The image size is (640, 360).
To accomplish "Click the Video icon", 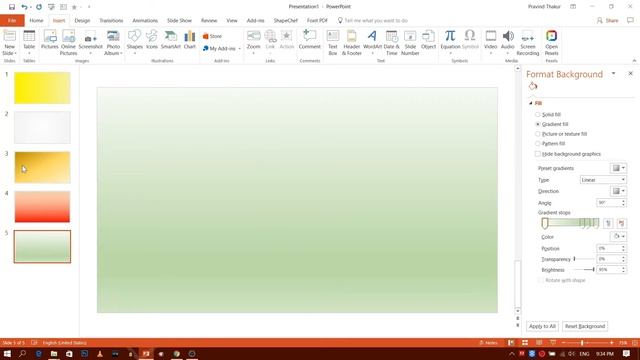I will (x=491, y=42).
